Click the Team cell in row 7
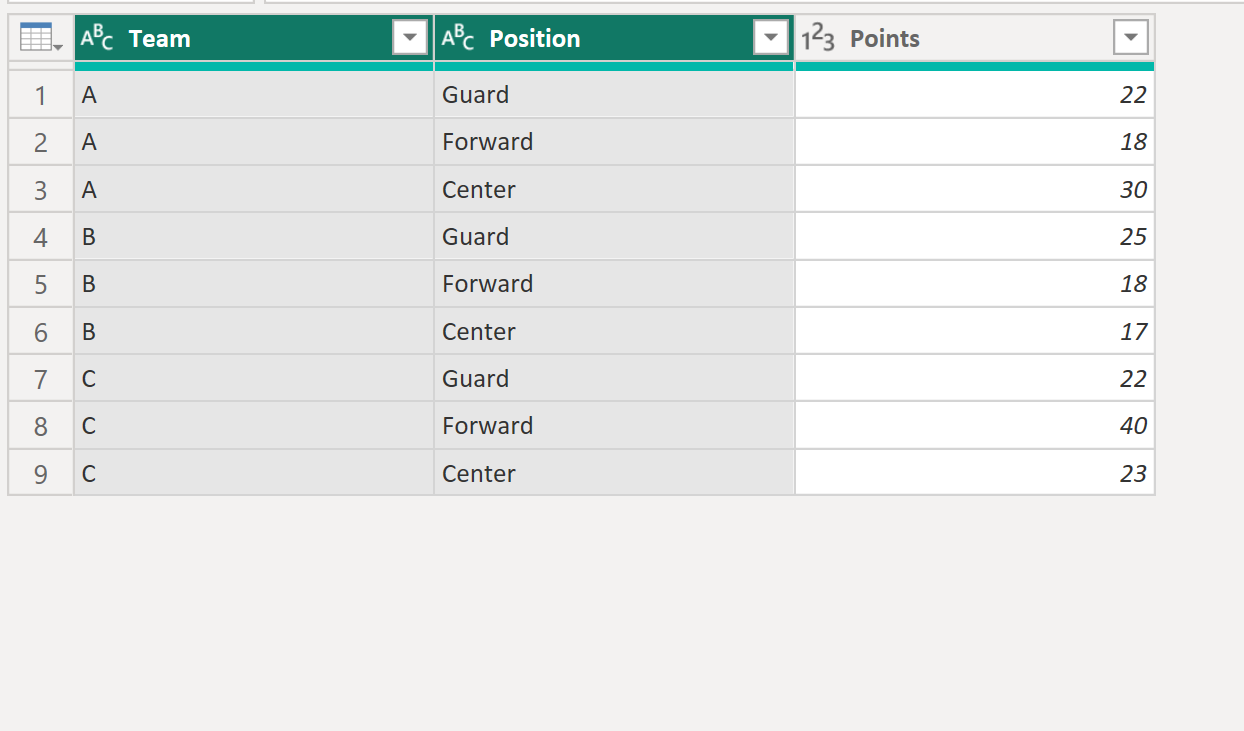1244x731 pixels. click(254, 379)
